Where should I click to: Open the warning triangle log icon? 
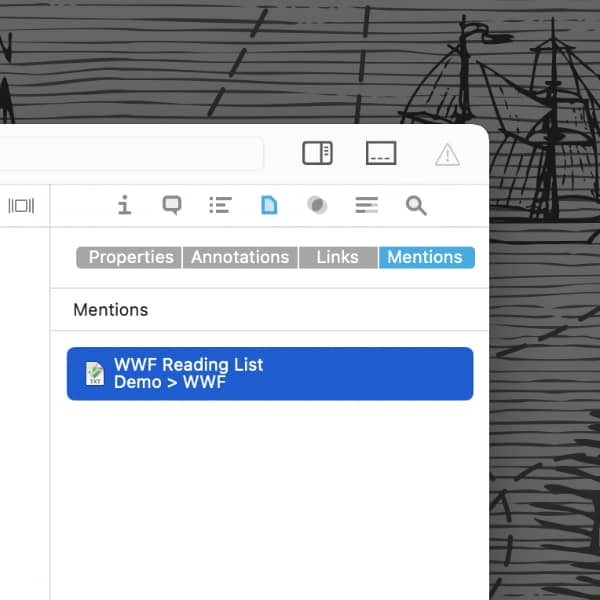point(447,155)
